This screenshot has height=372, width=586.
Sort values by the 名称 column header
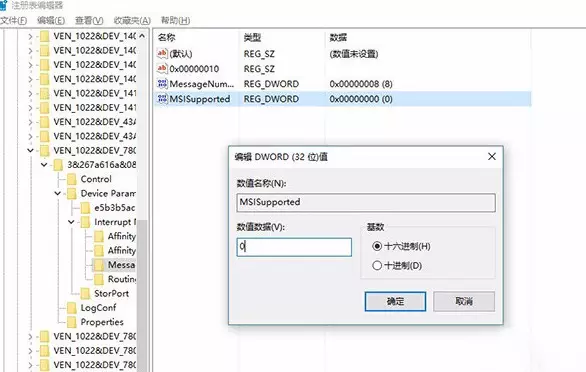(x=167, y=37)
